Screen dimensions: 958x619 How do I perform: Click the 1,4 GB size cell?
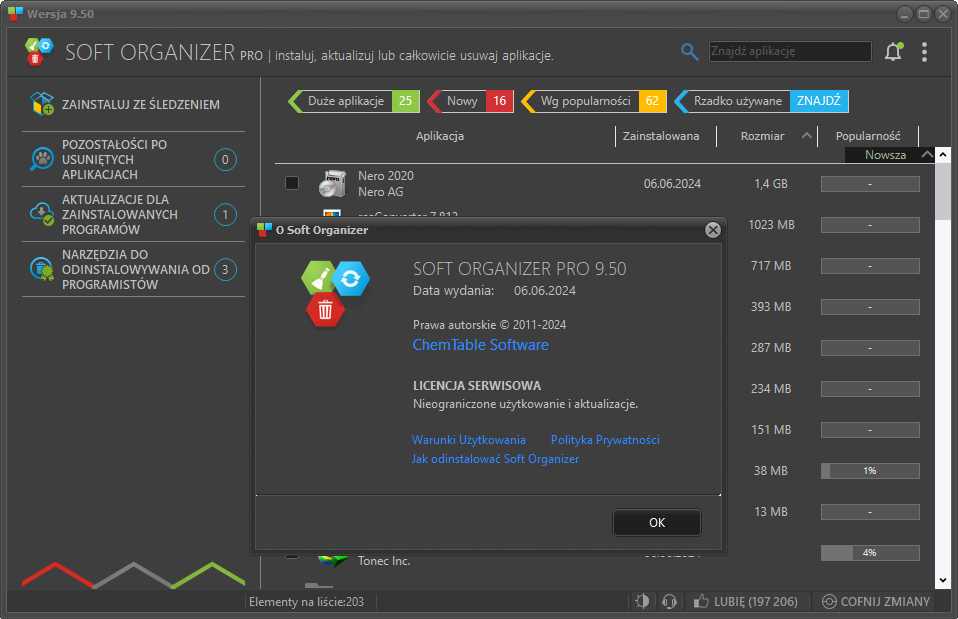[771, 183]
